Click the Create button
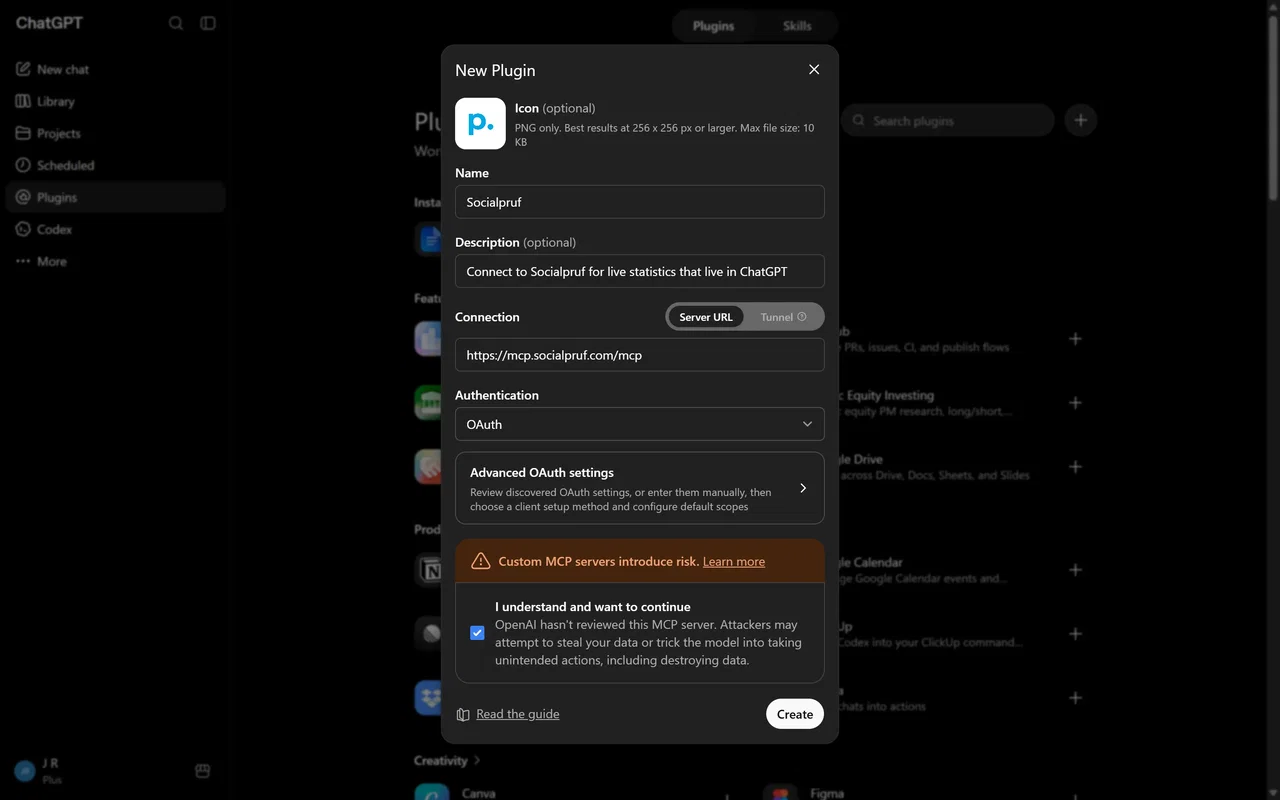The width and height of the screenshot is (1280, 800). tap(795, 714)
